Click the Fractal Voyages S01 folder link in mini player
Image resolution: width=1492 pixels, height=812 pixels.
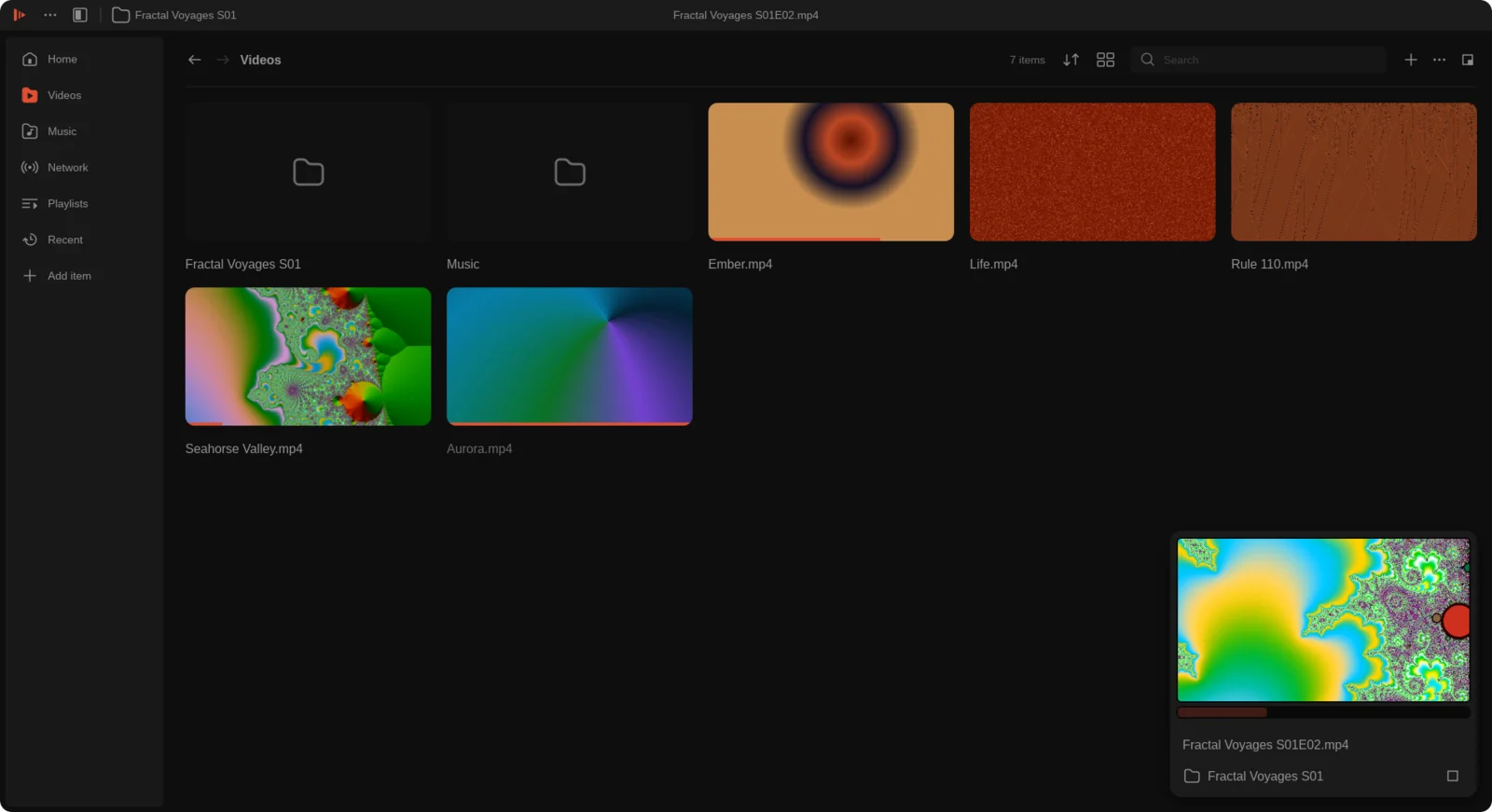[x=1254, y=776]
